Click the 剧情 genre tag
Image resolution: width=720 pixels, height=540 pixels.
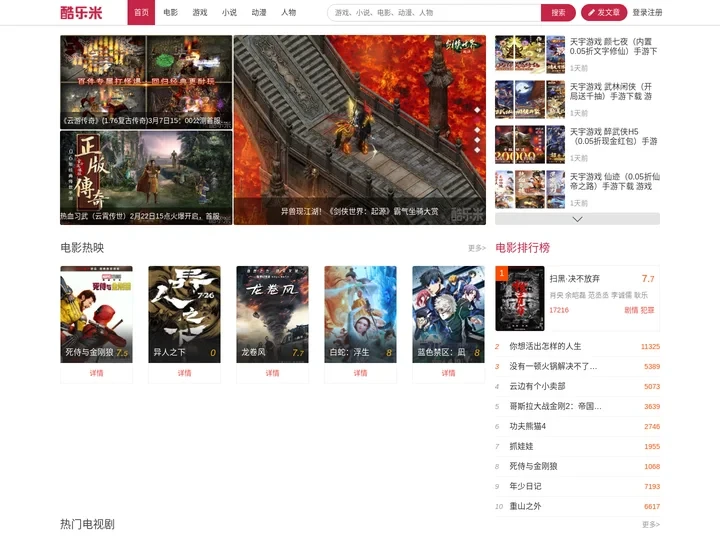tap(631, 310)
